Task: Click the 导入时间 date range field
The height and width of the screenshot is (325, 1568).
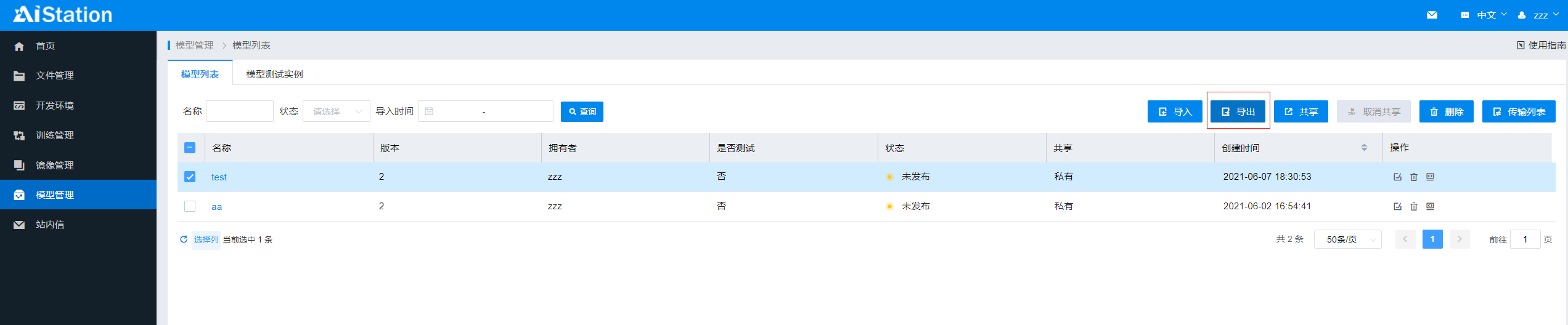Action: coord(486,111)
